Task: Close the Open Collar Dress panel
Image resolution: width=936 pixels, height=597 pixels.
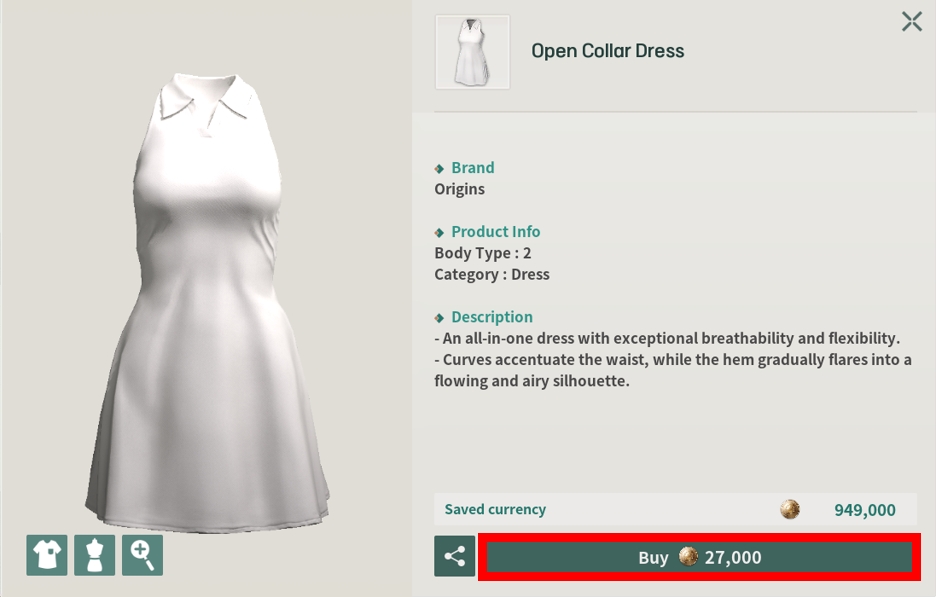Action: point(911,21)
